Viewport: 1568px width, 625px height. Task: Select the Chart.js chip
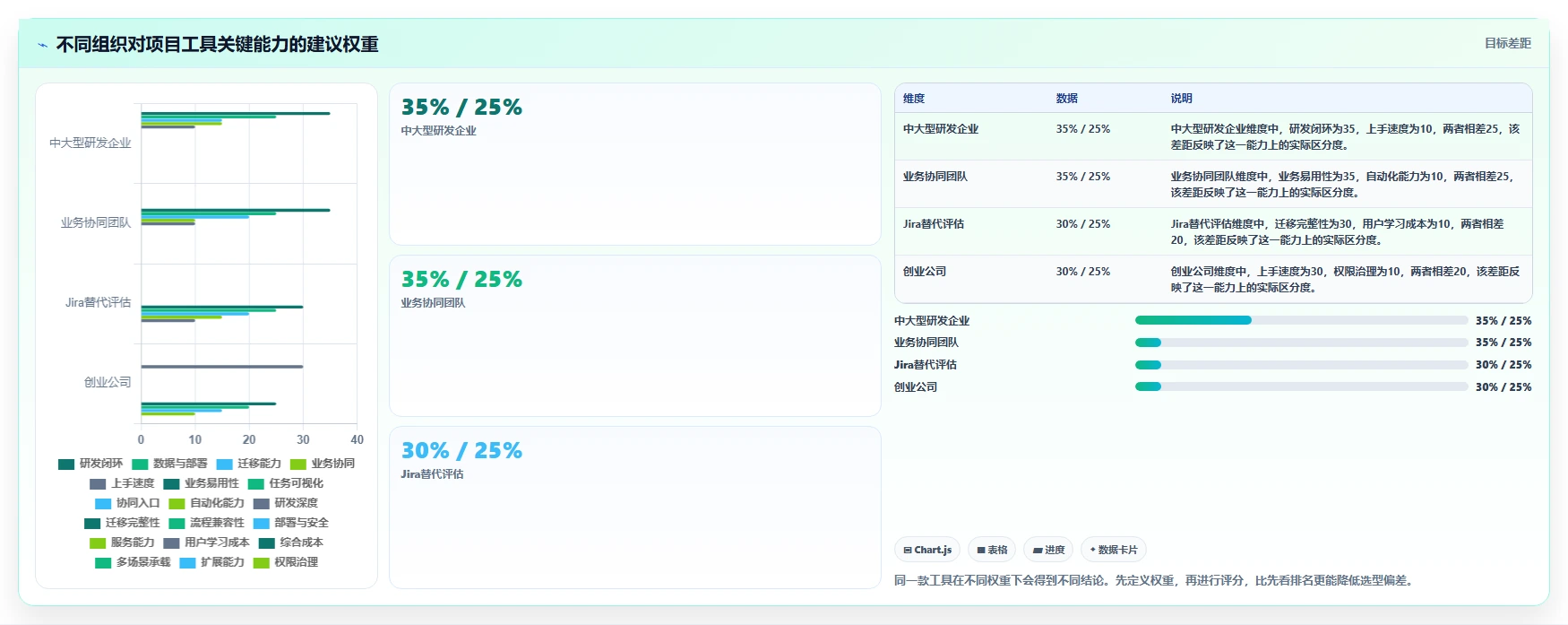(927, 550)
